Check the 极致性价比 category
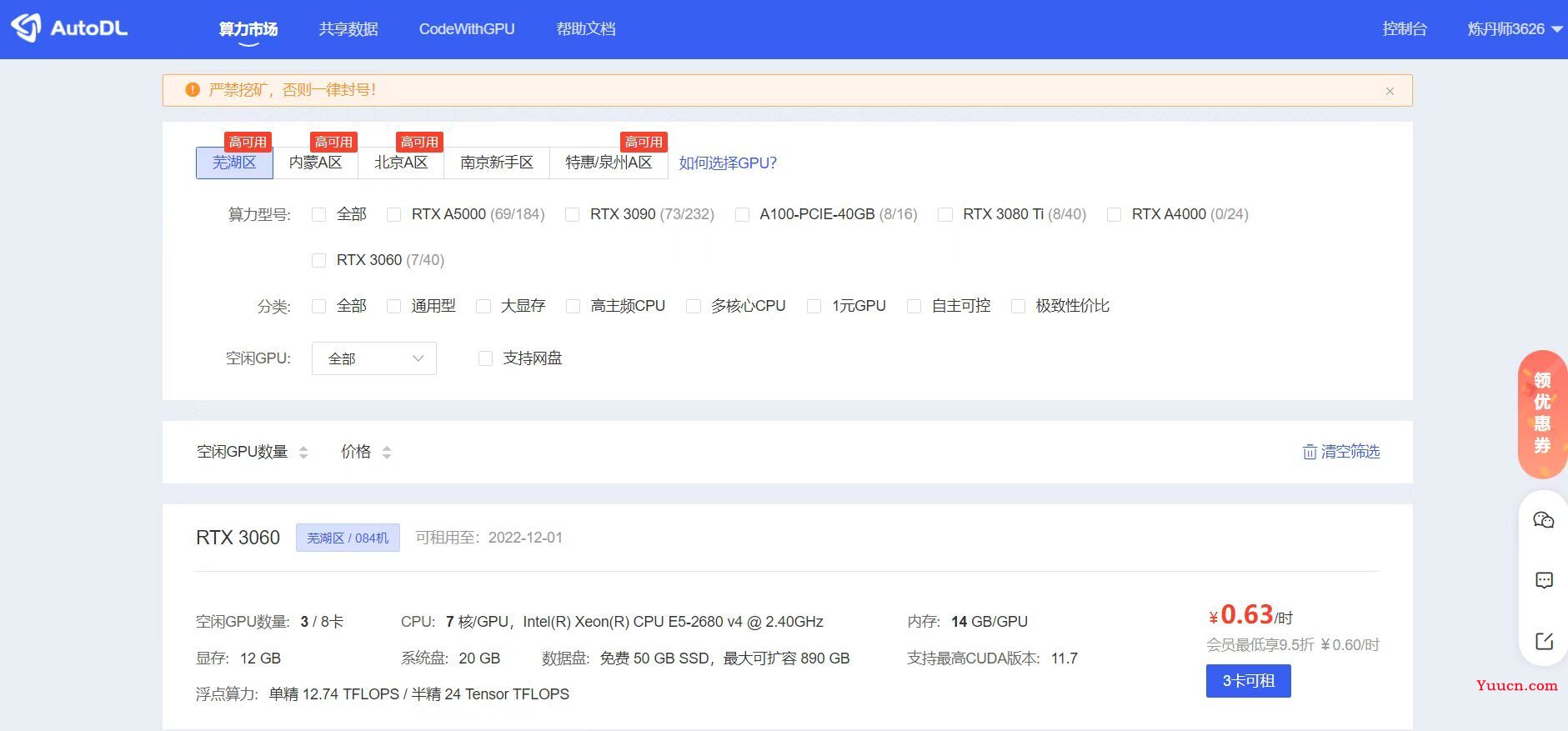The height and width of the screenshot is (731, 1568). coord(1018,306)
